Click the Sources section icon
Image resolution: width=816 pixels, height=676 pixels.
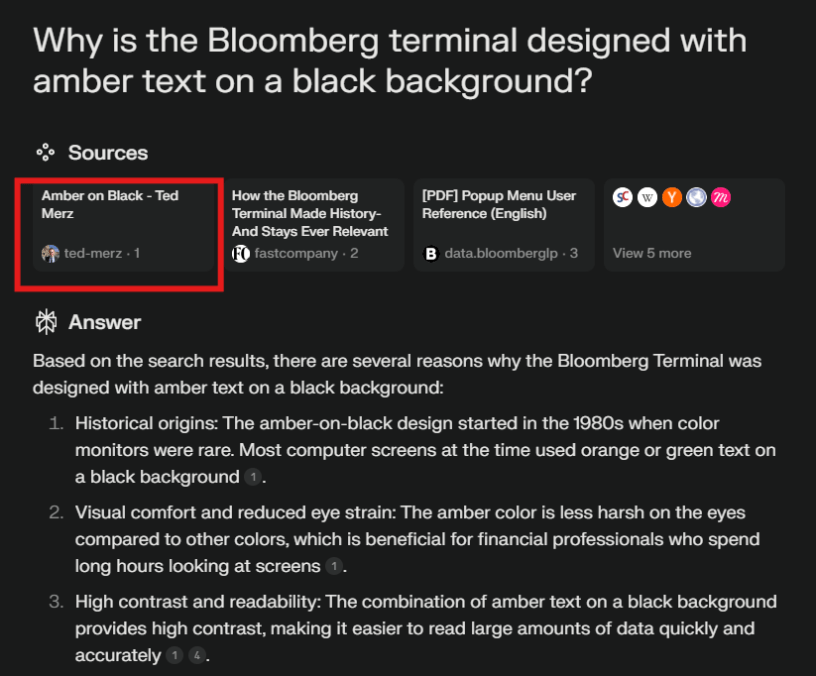coord(45,153)
